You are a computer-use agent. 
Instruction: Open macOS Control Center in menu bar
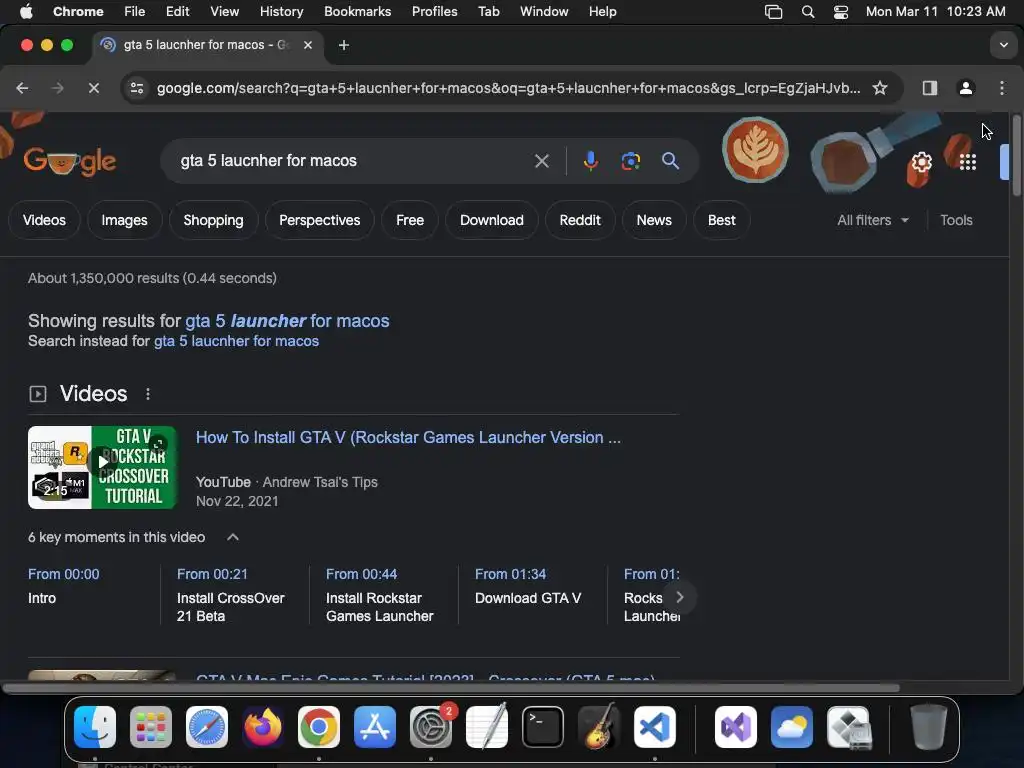point(841,12)
